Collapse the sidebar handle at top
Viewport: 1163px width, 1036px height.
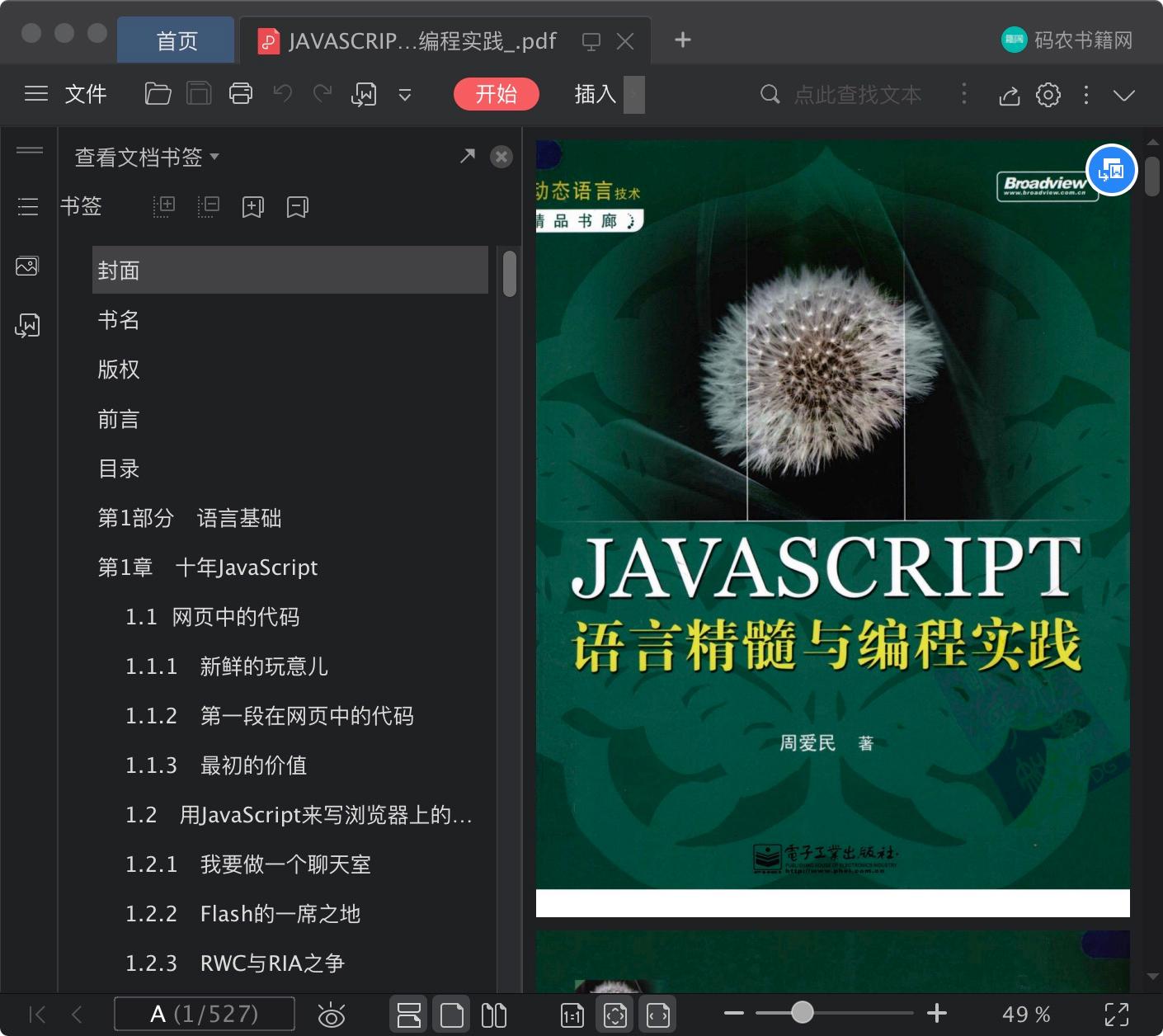pos(30,150)
